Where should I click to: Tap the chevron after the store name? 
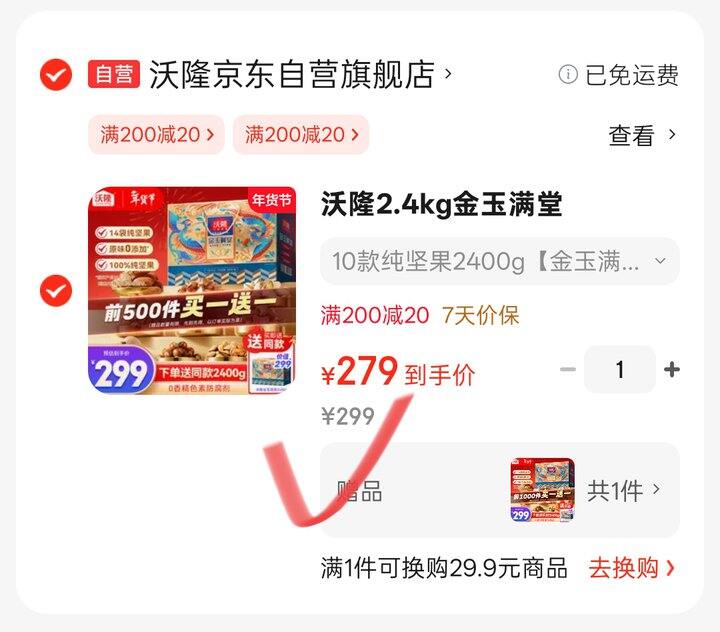pos(448,73)
